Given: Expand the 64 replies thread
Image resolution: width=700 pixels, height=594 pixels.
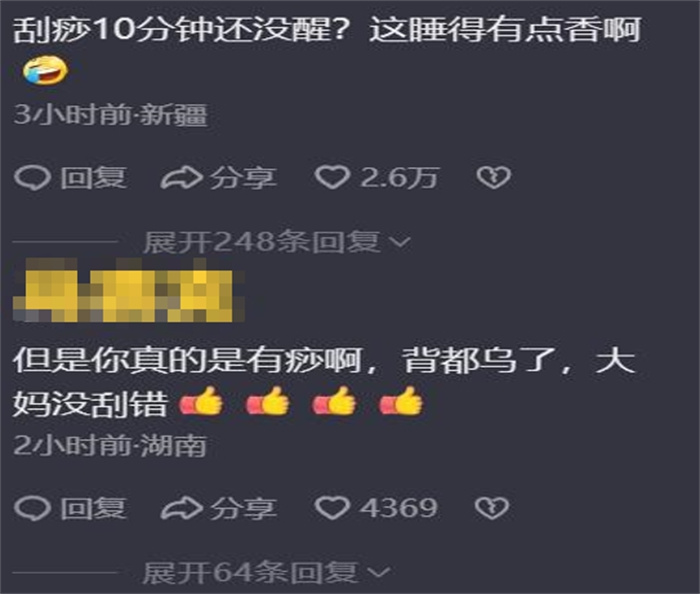Looking at the screenshot, I should [x=267, y=572].
